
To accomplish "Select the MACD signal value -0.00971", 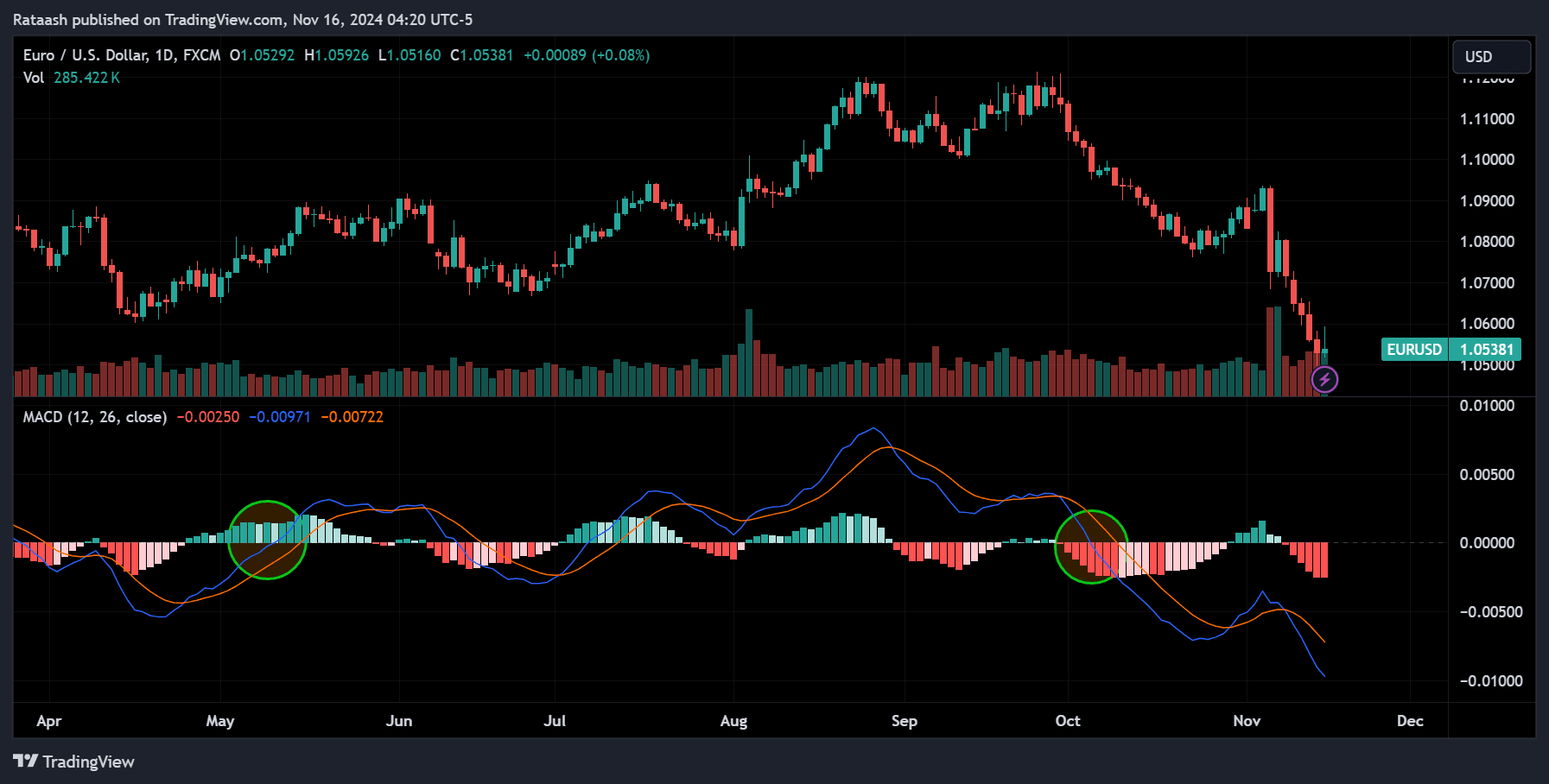I will (x=280, y=416).
